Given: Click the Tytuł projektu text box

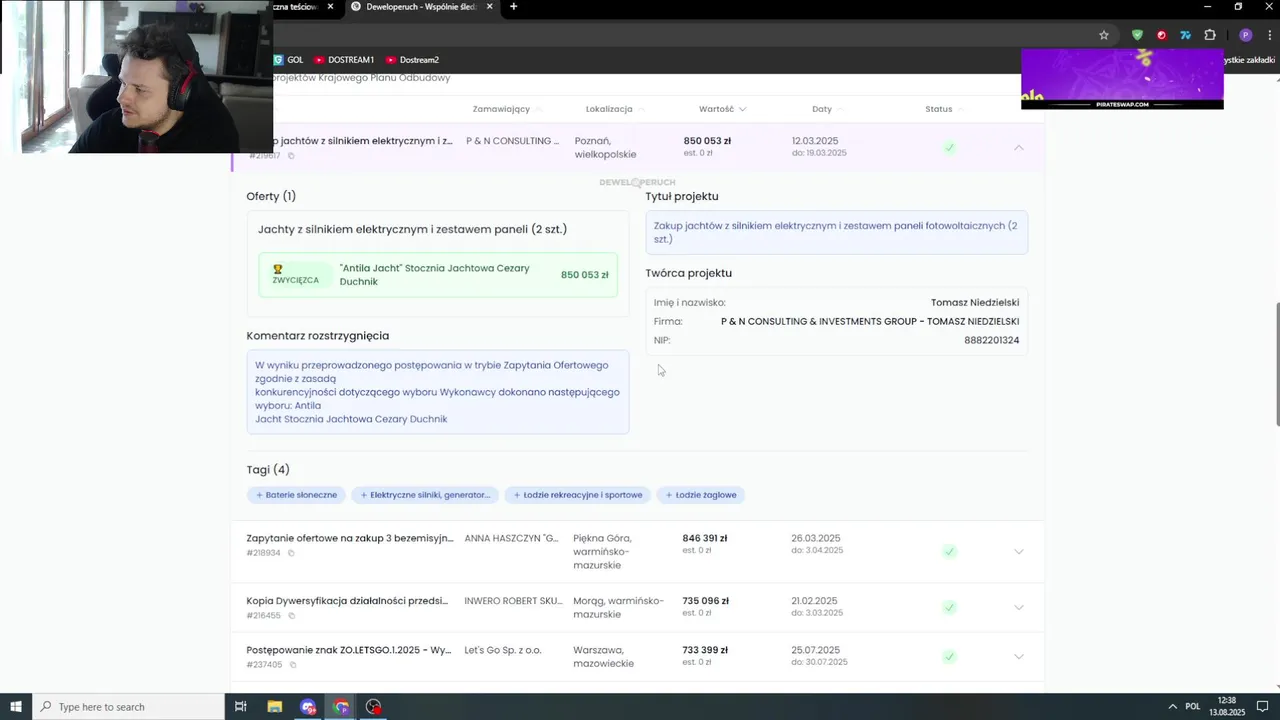Looking at the screenshot, I should pyautogui.click(x=837, y=233).
